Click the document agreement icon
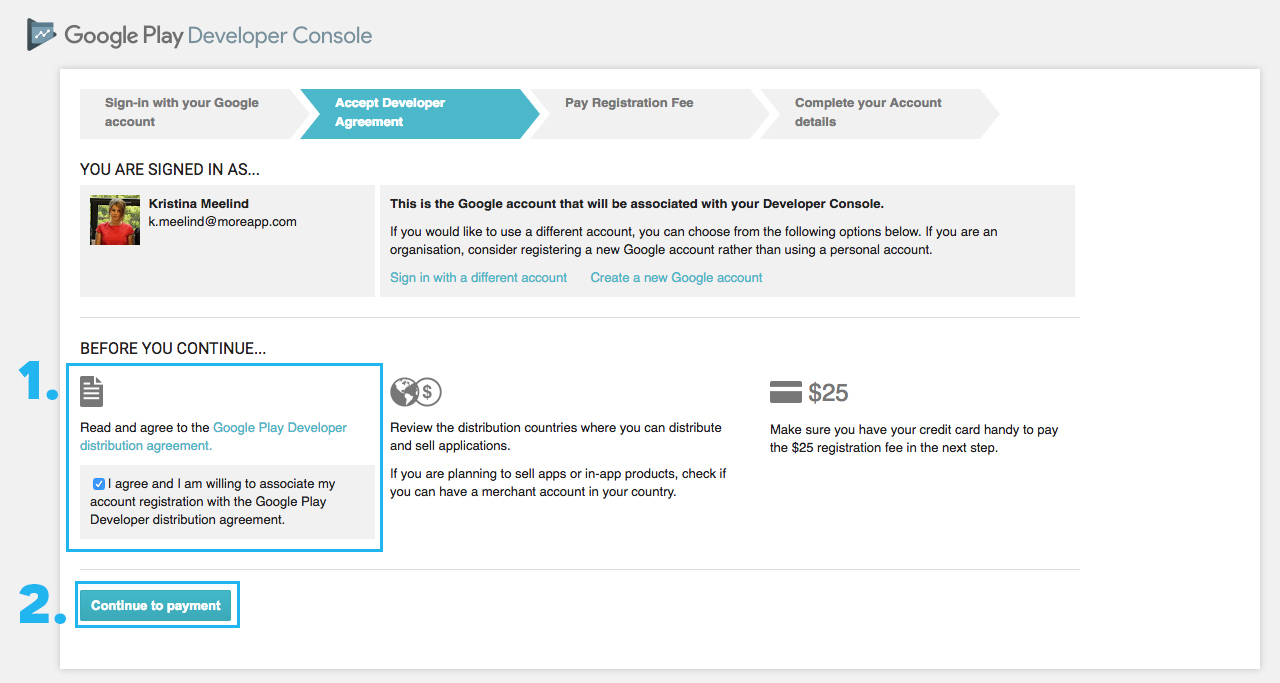This screenshot has height=683, width=1280. point(92,391)
